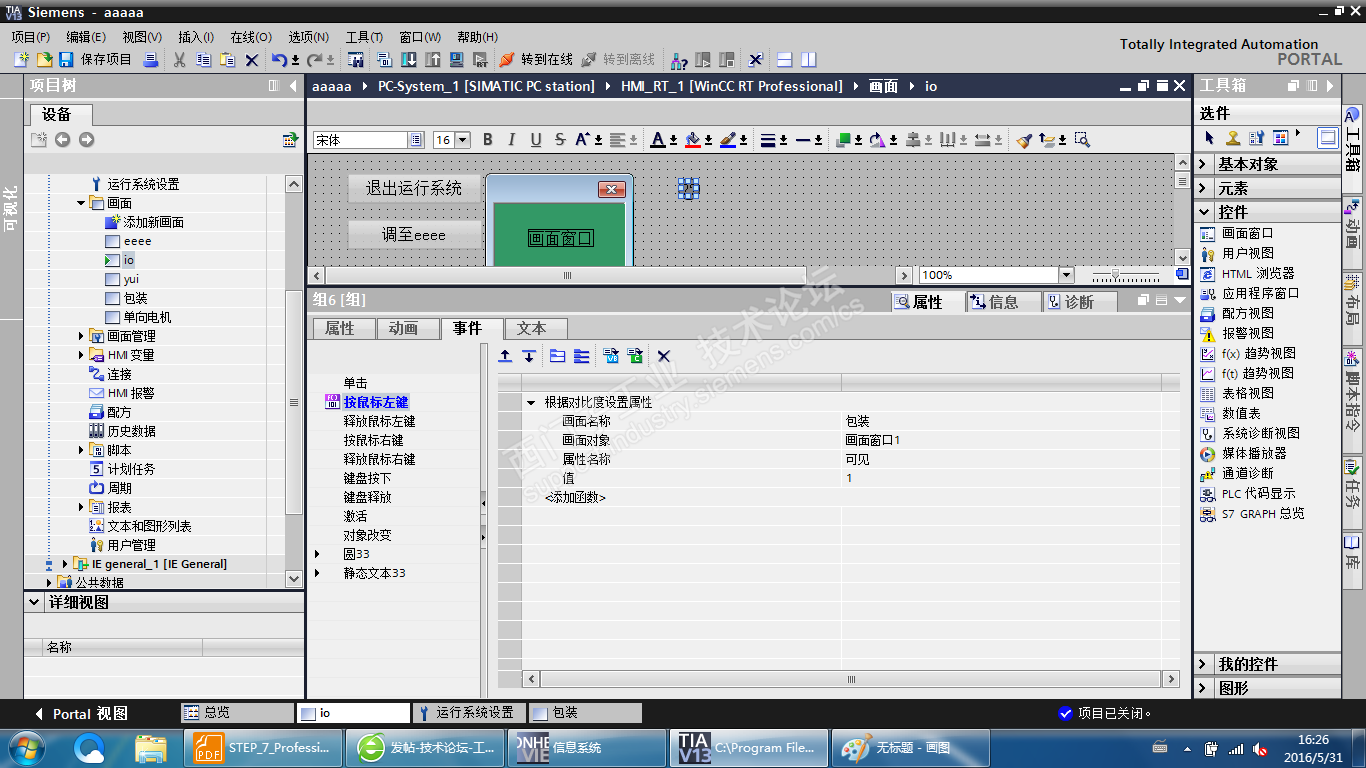Click the <添加函数> add function row

[575, 497]
